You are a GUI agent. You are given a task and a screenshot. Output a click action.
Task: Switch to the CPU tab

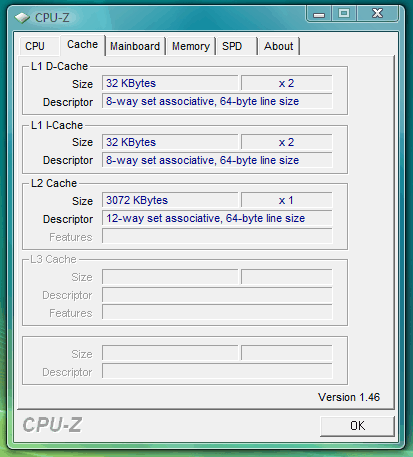[x=39, y=46]
